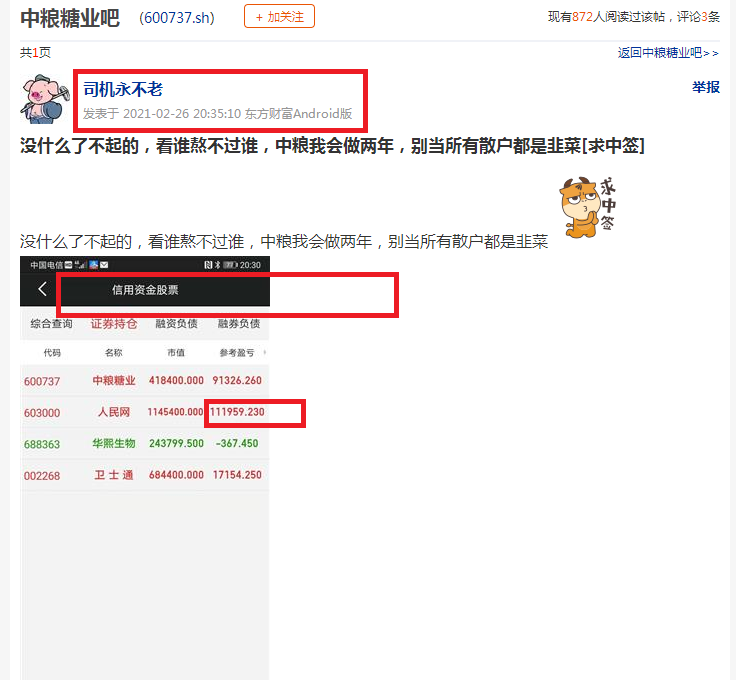
Task: Click market value 684400.000
Action: coord(176,474)
